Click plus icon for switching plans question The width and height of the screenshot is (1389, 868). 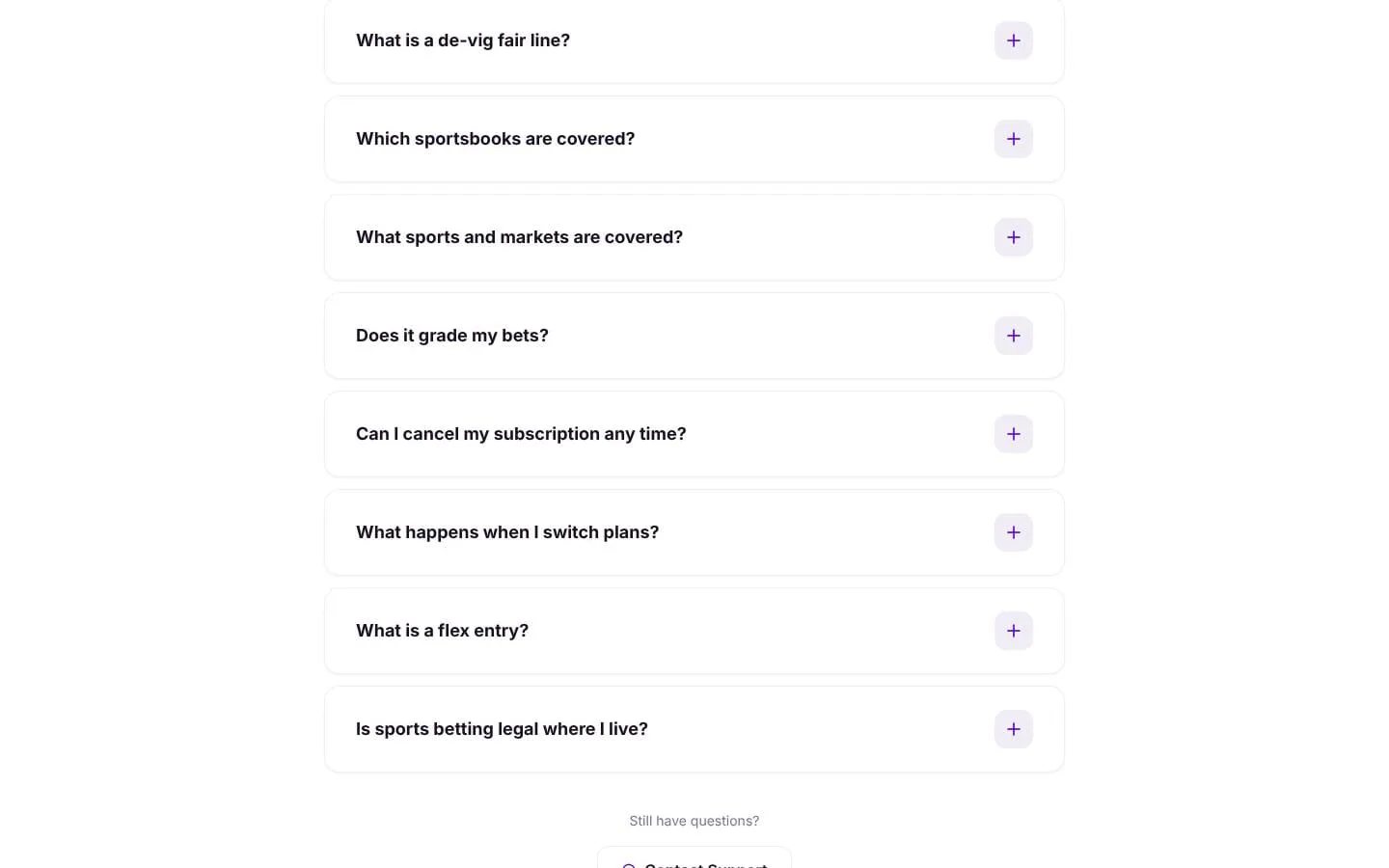coord(1014,532)
